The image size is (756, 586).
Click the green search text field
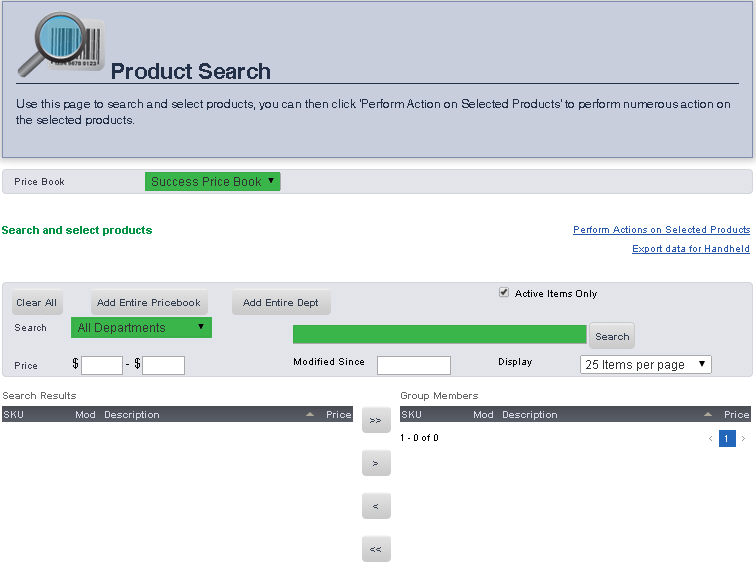(x=439, y=334)
